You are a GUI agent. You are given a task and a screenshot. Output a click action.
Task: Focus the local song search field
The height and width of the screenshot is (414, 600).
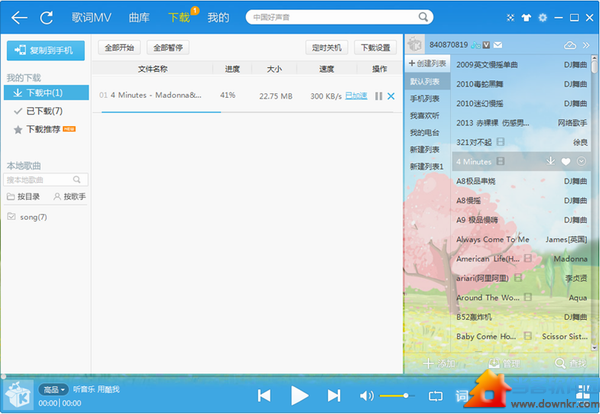(x=46, y=179)
